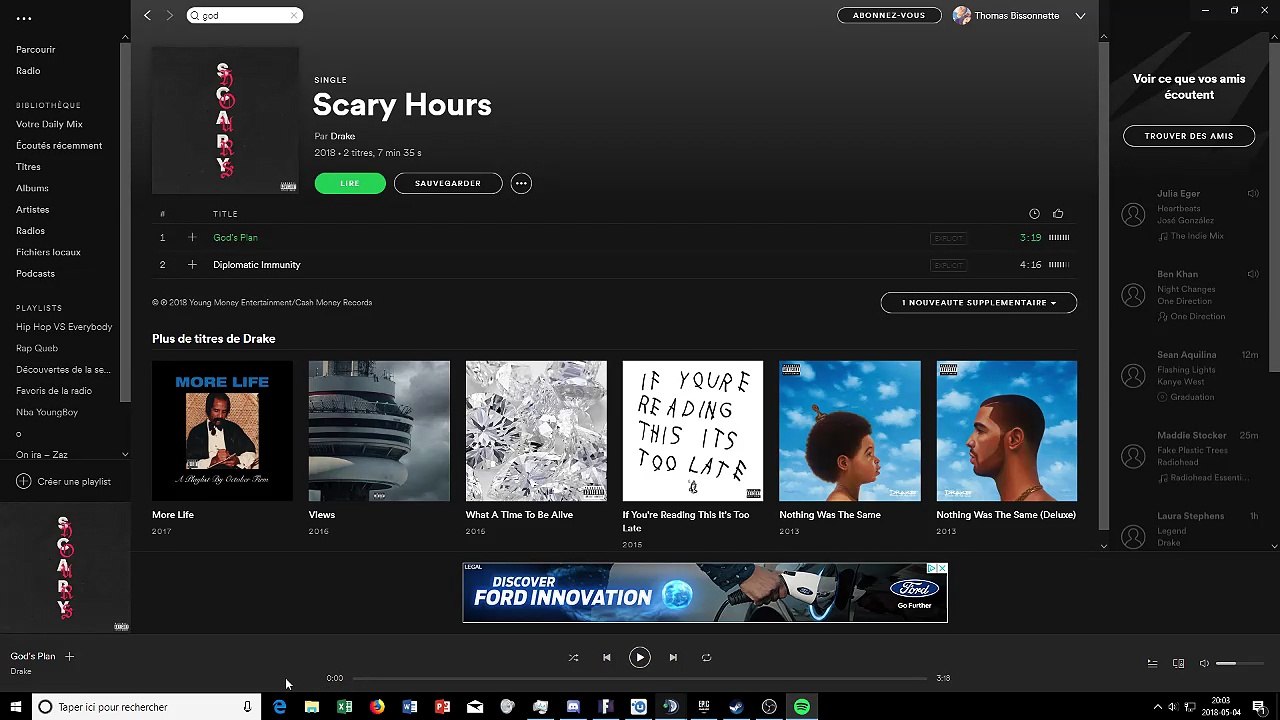Expand the 1 Nouveauté Supplémentaire dropdown
The image size is (1280, 720).
pyautogui.click(x=978, y=302)
